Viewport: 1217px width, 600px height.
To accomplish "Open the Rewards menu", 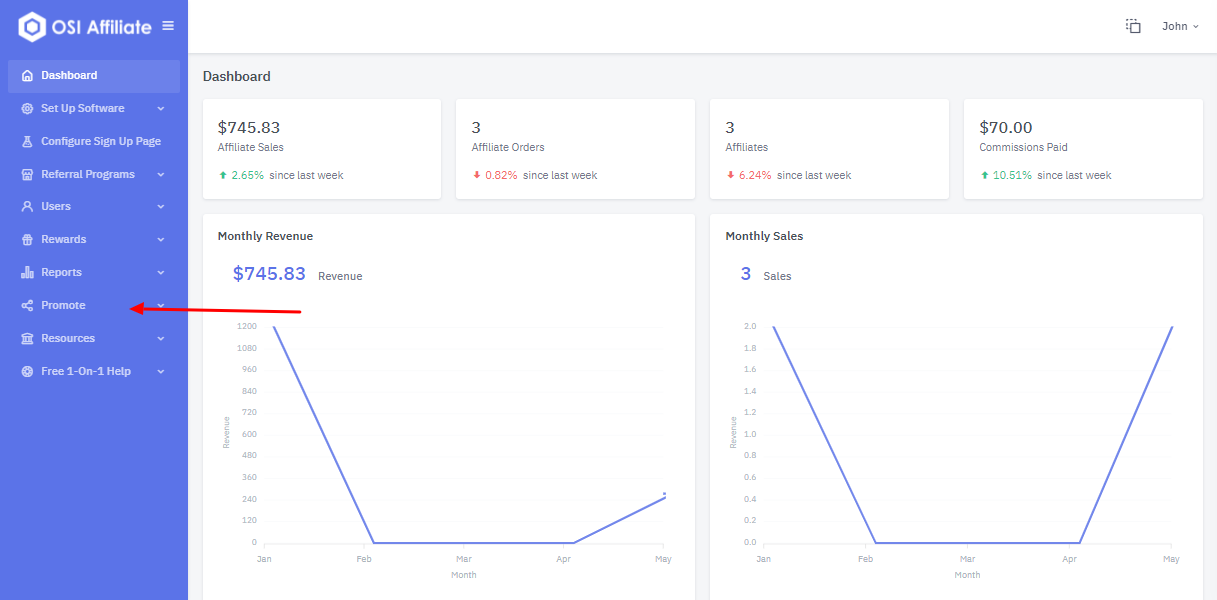I will [x=94, y=240].
